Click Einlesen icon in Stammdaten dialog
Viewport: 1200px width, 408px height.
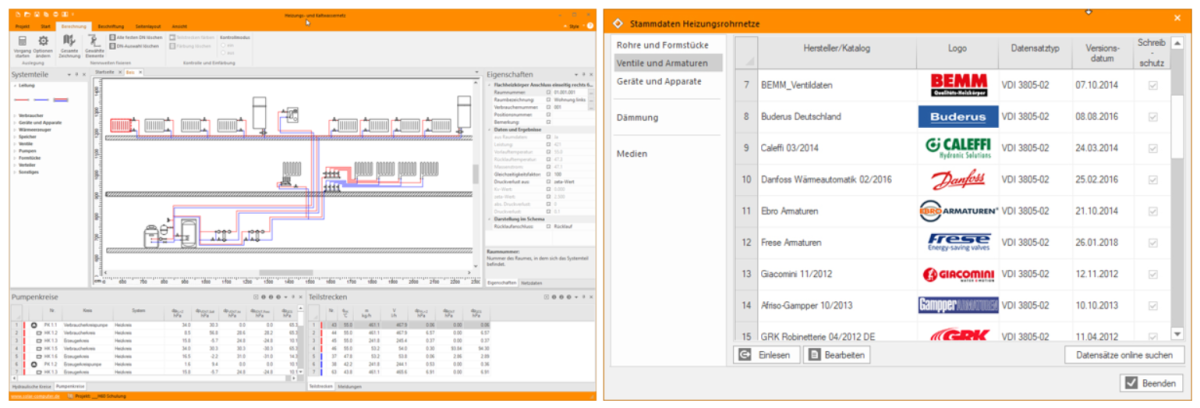coord(745,354)
